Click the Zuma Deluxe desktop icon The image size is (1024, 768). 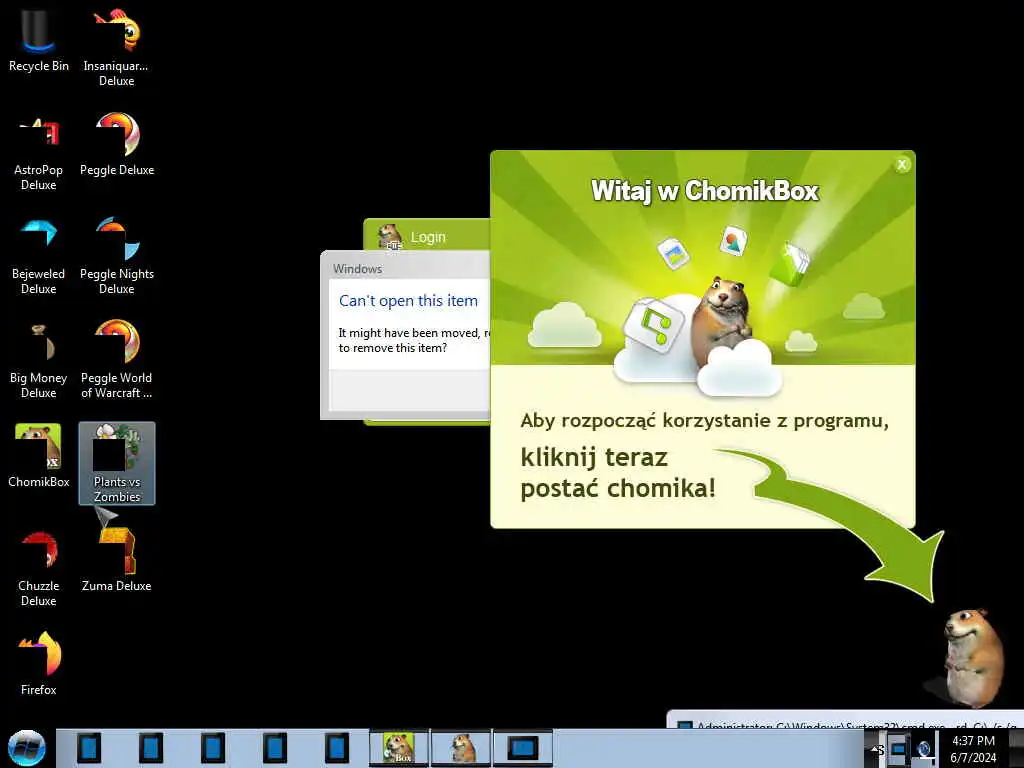pyautogui.click(x=117, y=560)
